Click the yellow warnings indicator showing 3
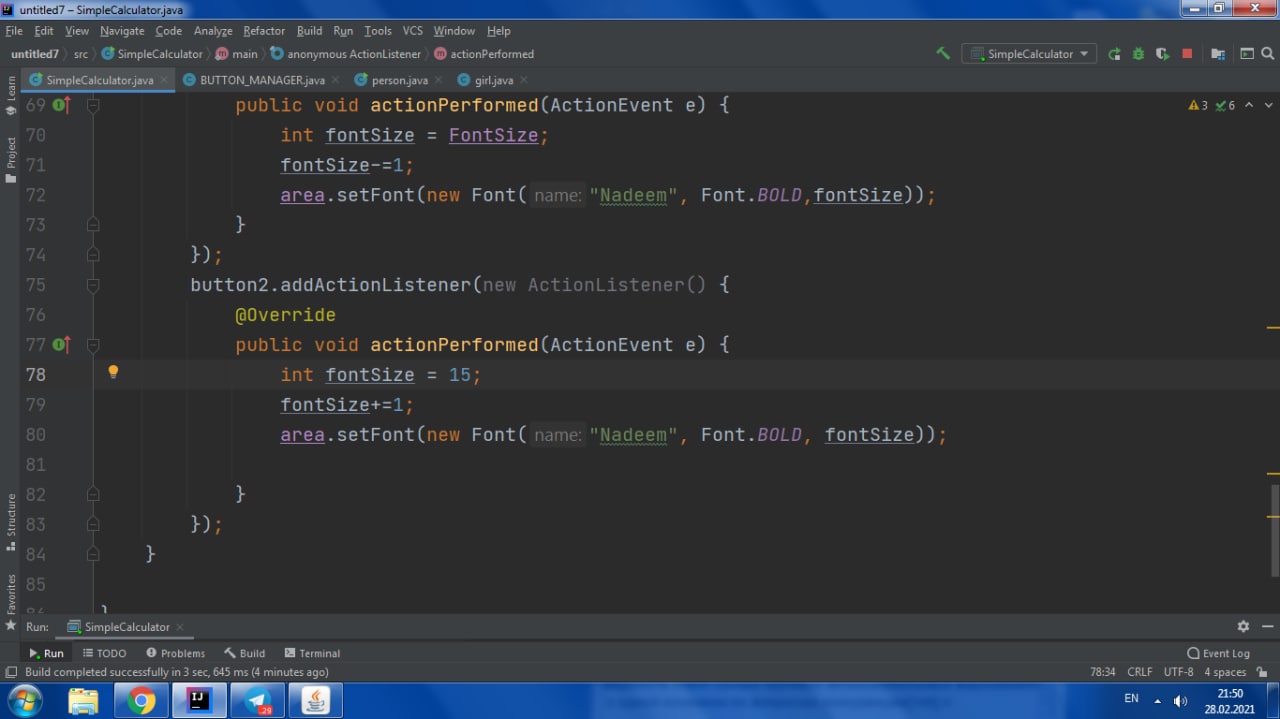 point(1198,105)
